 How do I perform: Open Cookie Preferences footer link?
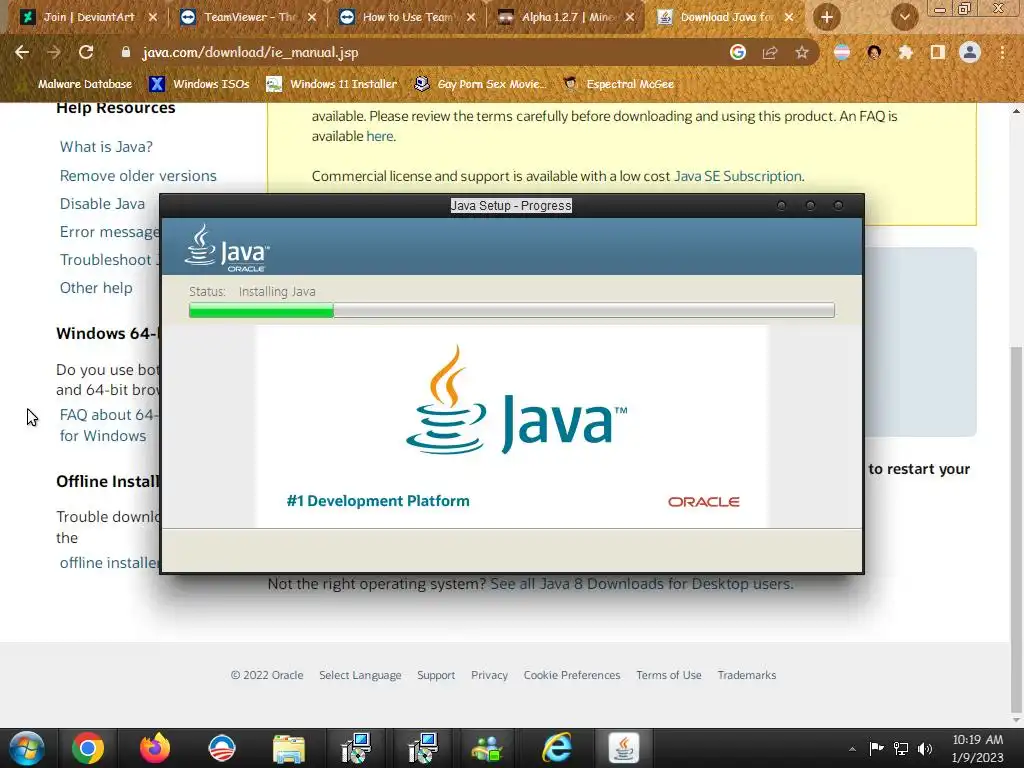[572, 675]
